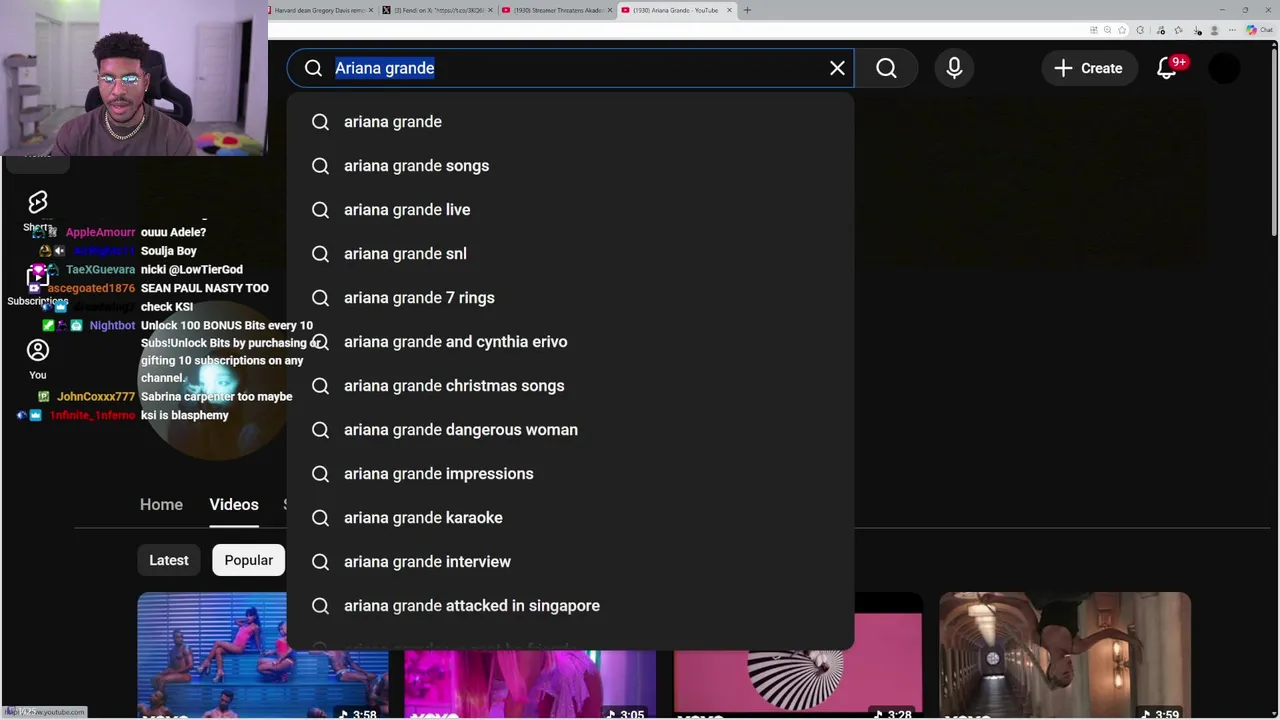Open the account avatar menu
Screen dimensions: 1280x720
(1224, 68)
